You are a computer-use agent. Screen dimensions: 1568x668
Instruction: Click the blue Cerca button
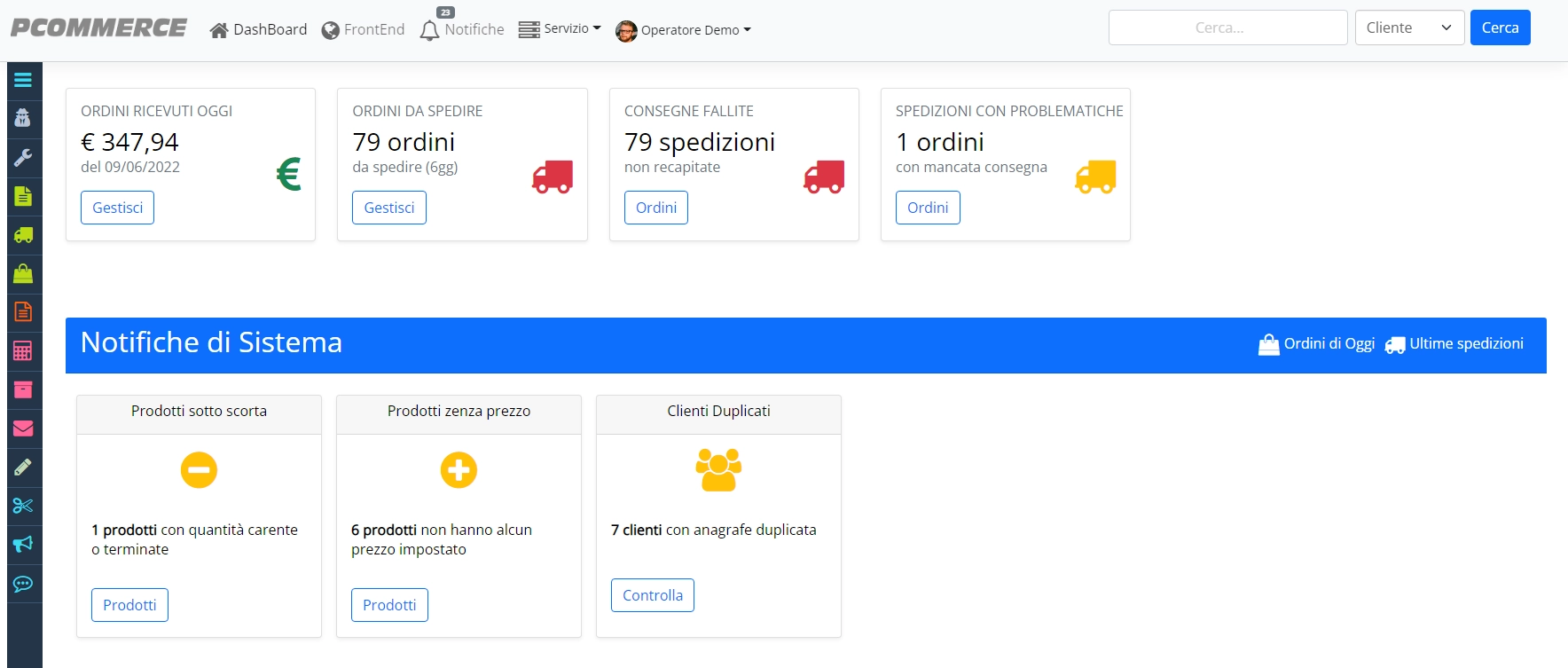pos(1500,28)
